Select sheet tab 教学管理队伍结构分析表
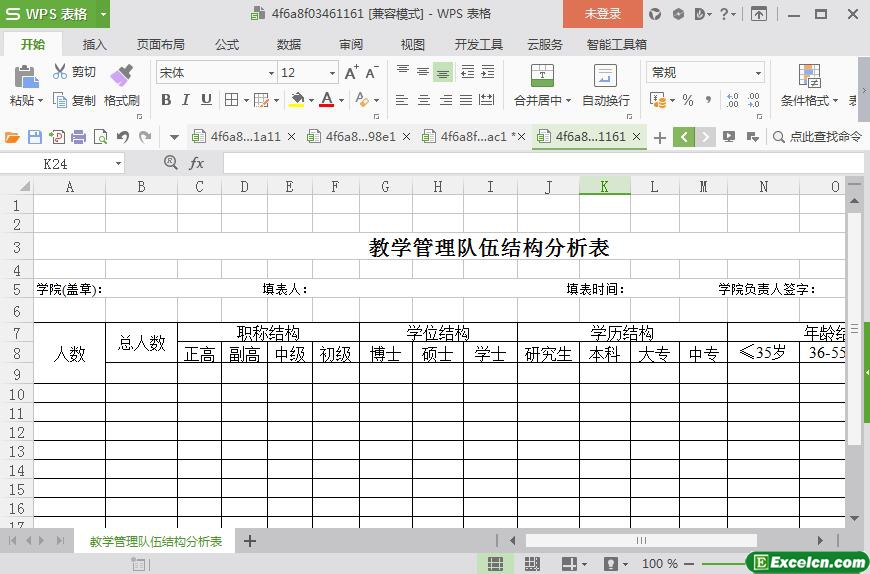The width and height of the screenshot is (870, 574). [156, 541]
